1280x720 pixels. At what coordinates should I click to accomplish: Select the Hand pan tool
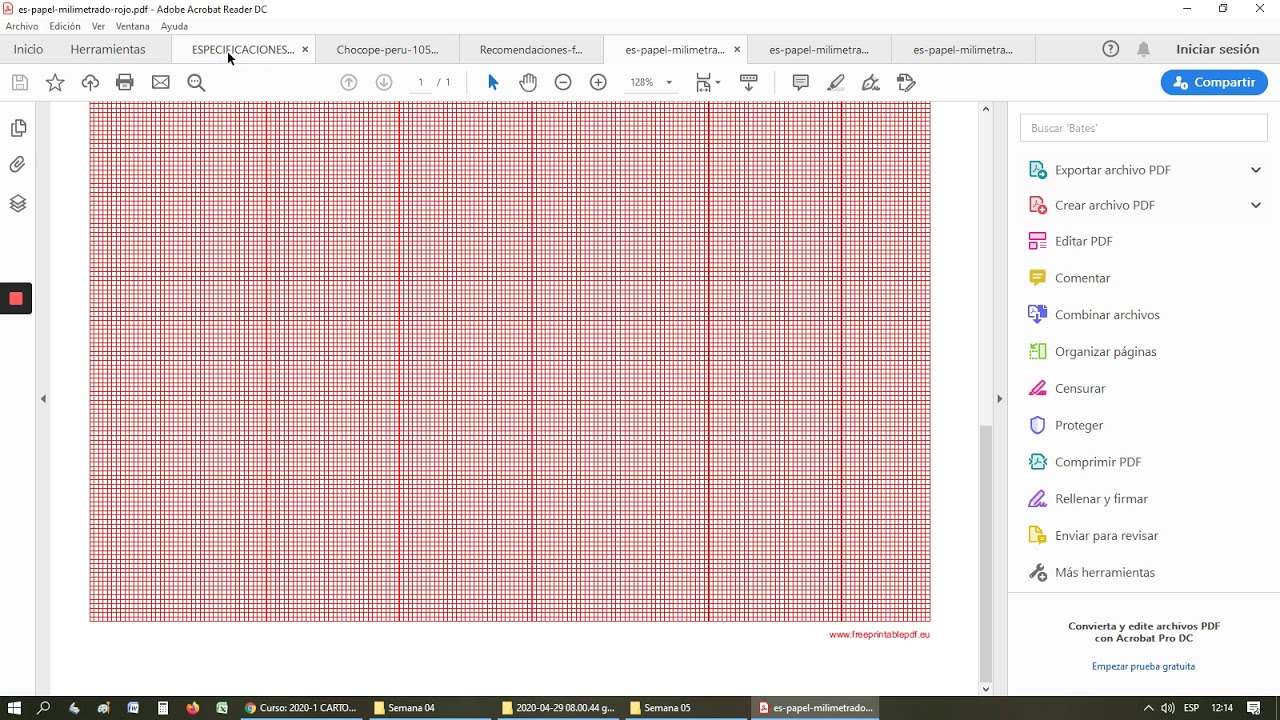point(528,83)
